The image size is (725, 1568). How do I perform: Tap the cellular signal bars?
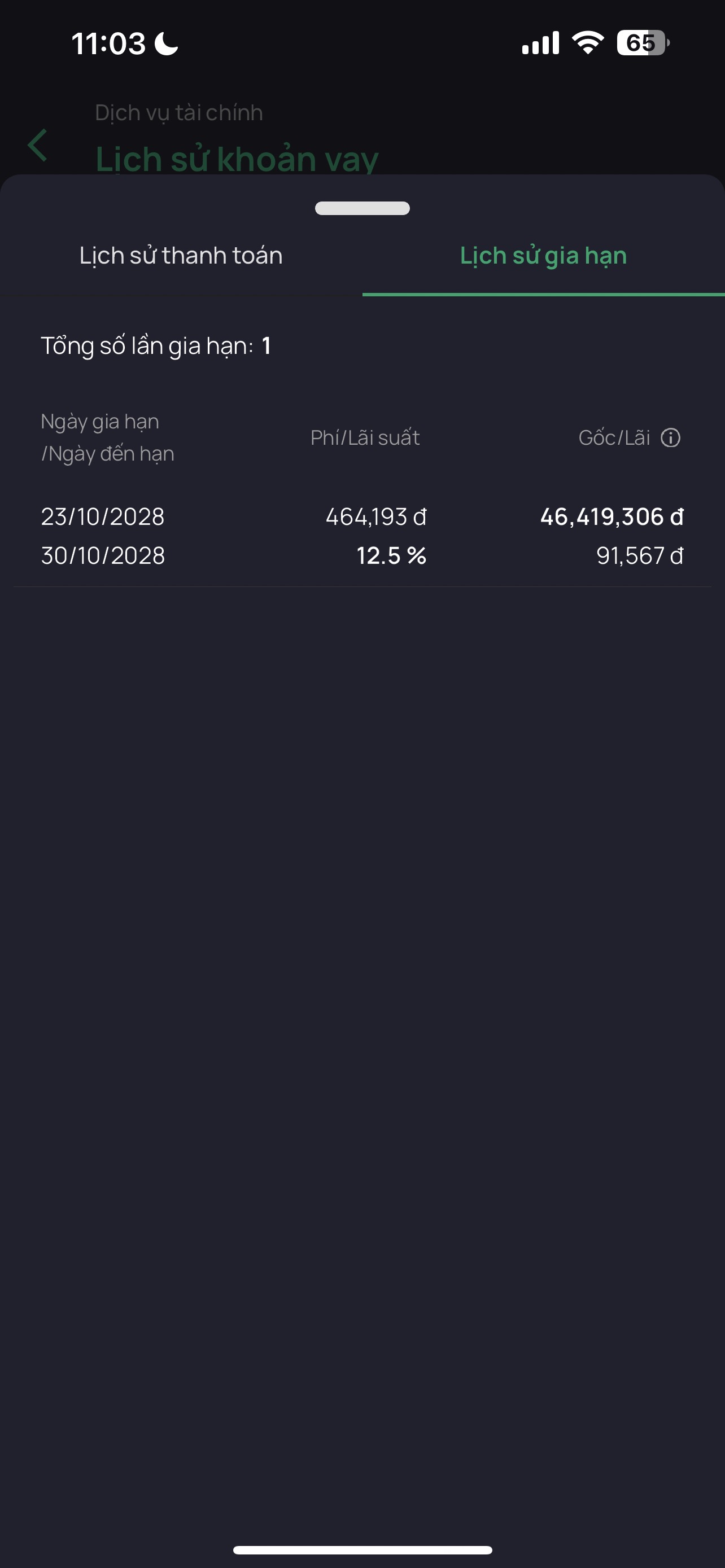click(540, 43)
